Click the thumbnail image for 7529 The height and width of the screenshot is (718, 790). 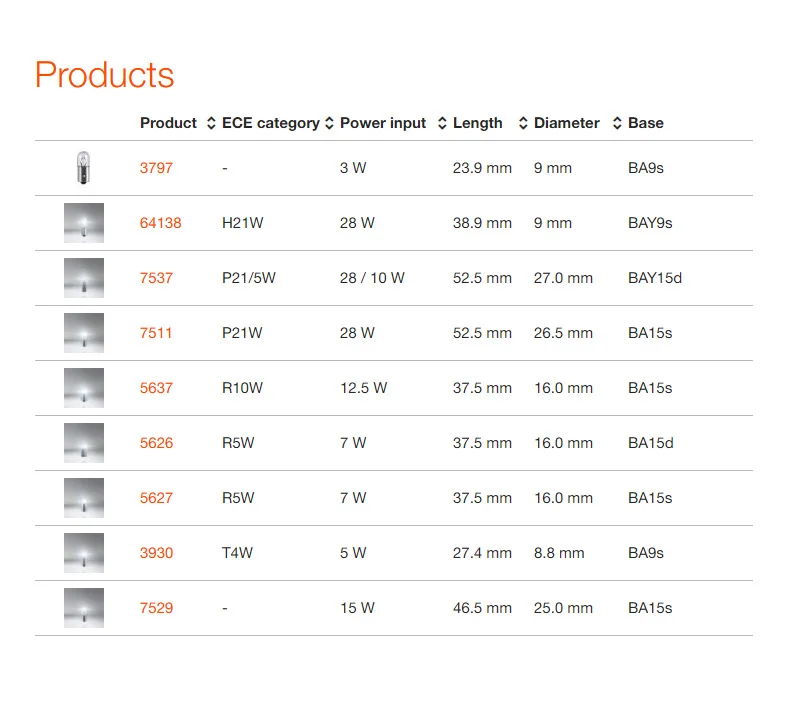coord(84,608)
